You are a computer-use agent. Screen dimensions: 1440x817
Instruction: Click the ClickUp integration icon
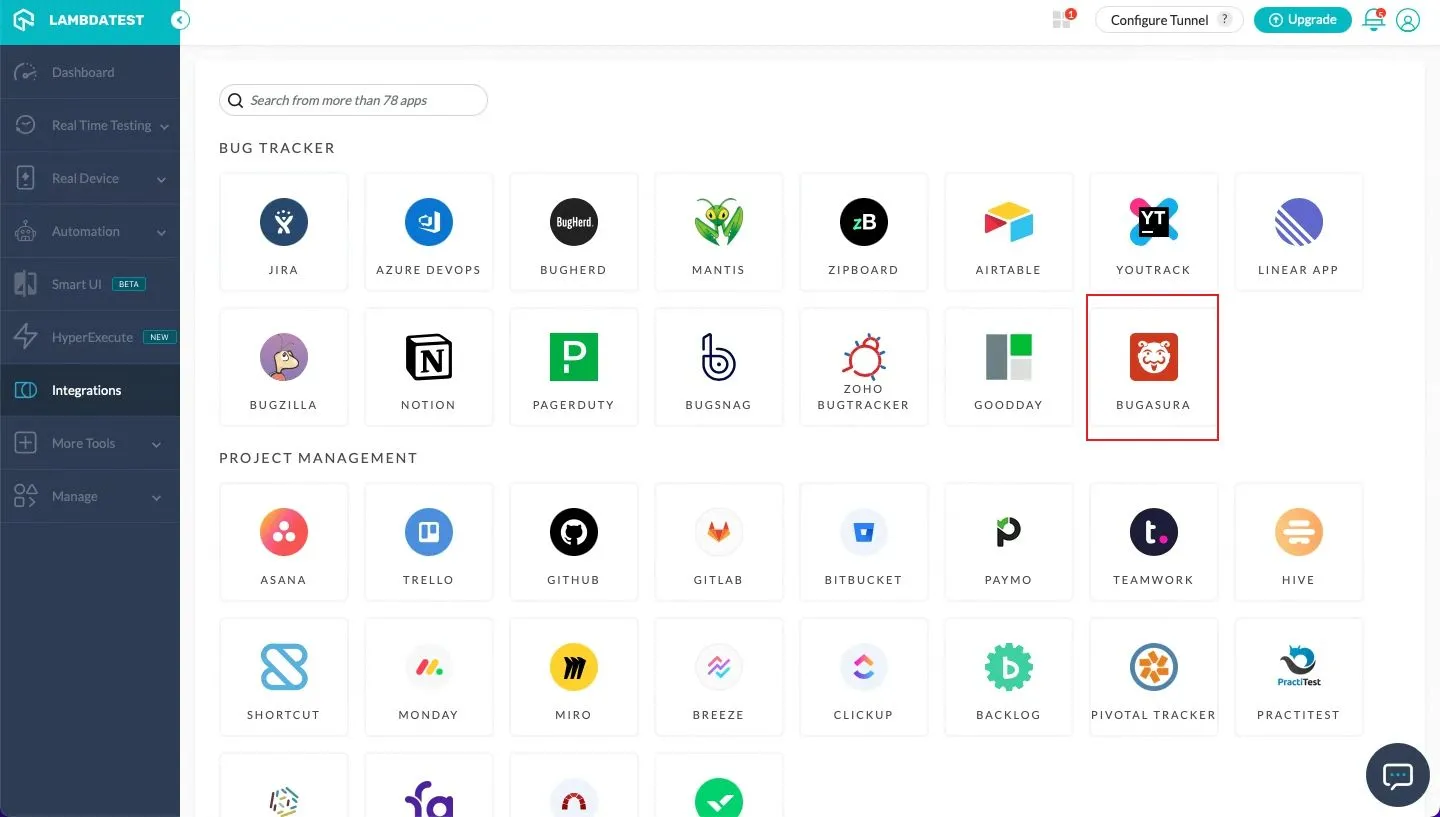tap(863, 667)
